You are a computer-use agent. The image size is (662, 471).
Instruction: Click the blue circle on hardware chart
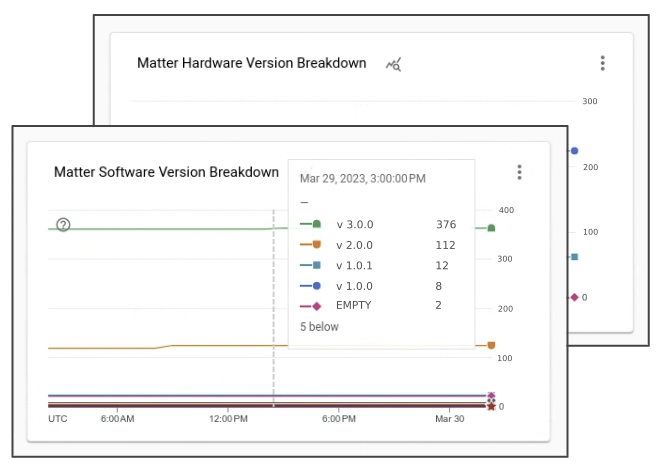[574, 151]
